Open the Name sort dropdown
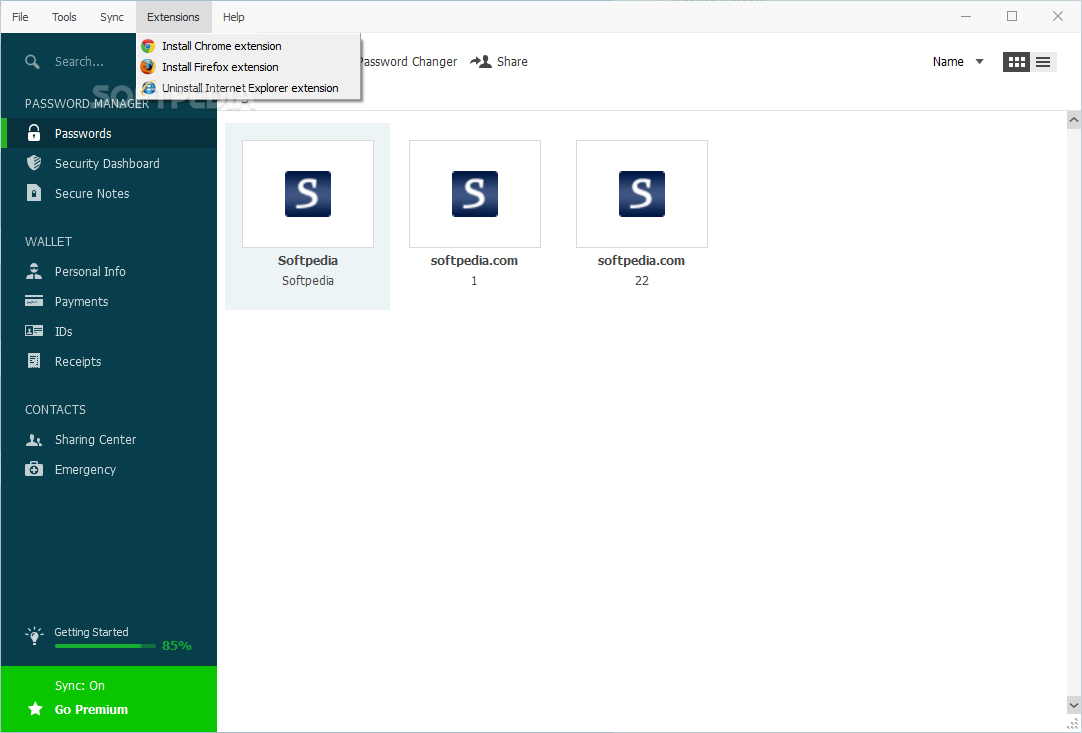The width and height of the screenshot is (1082, 733). [x=958, y=61]
